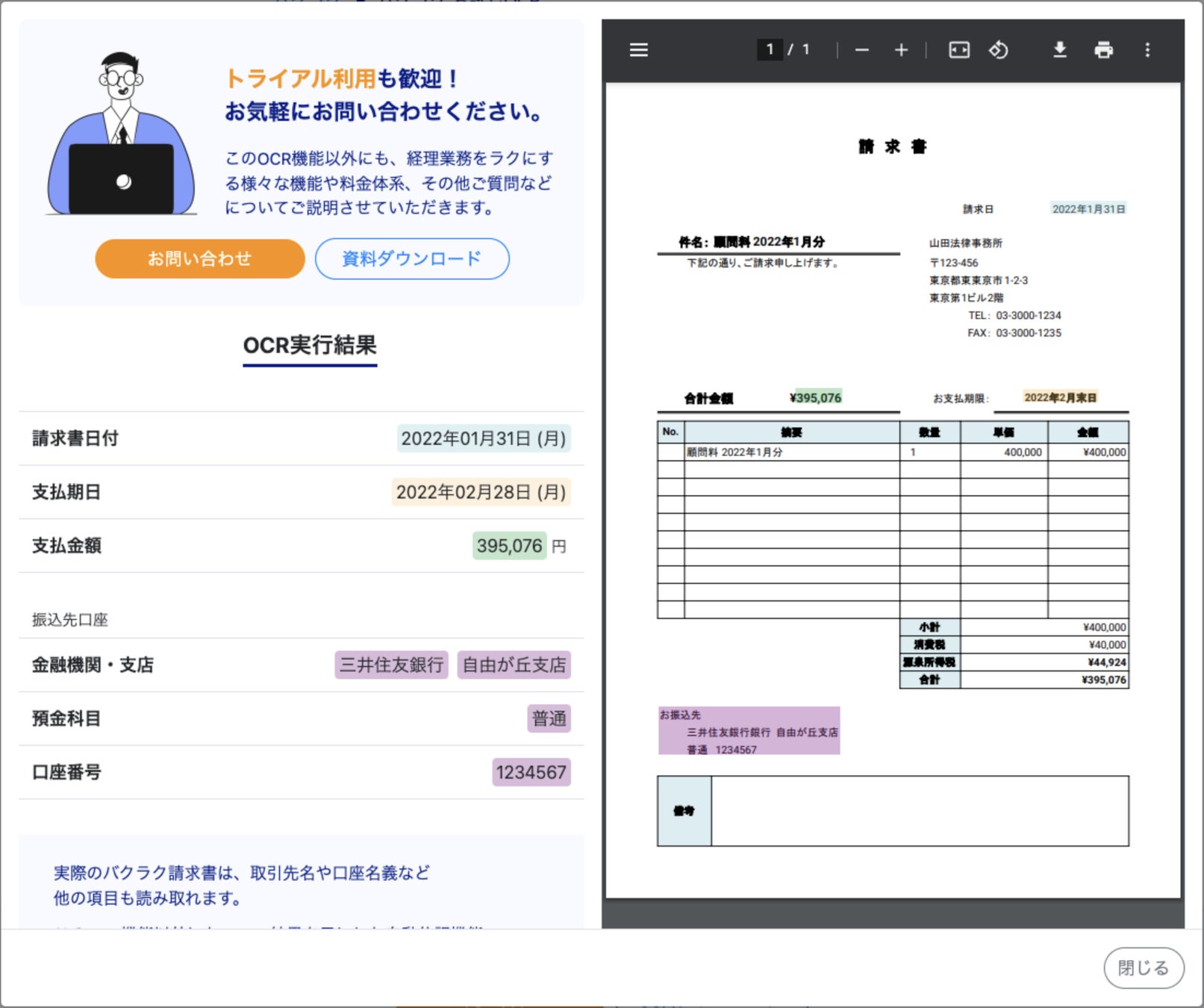Click the 普通 account type tag
Image resolution: width=1204 pixels, height=1008 pixels.
pos(549,718)
